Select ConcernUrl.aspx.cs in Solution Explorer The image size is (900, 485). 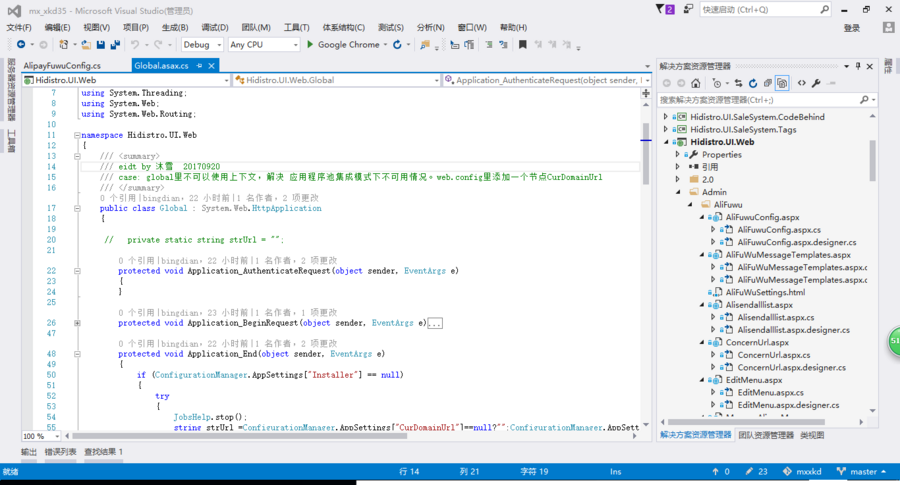pyautogui.click(x=774, y=355)
